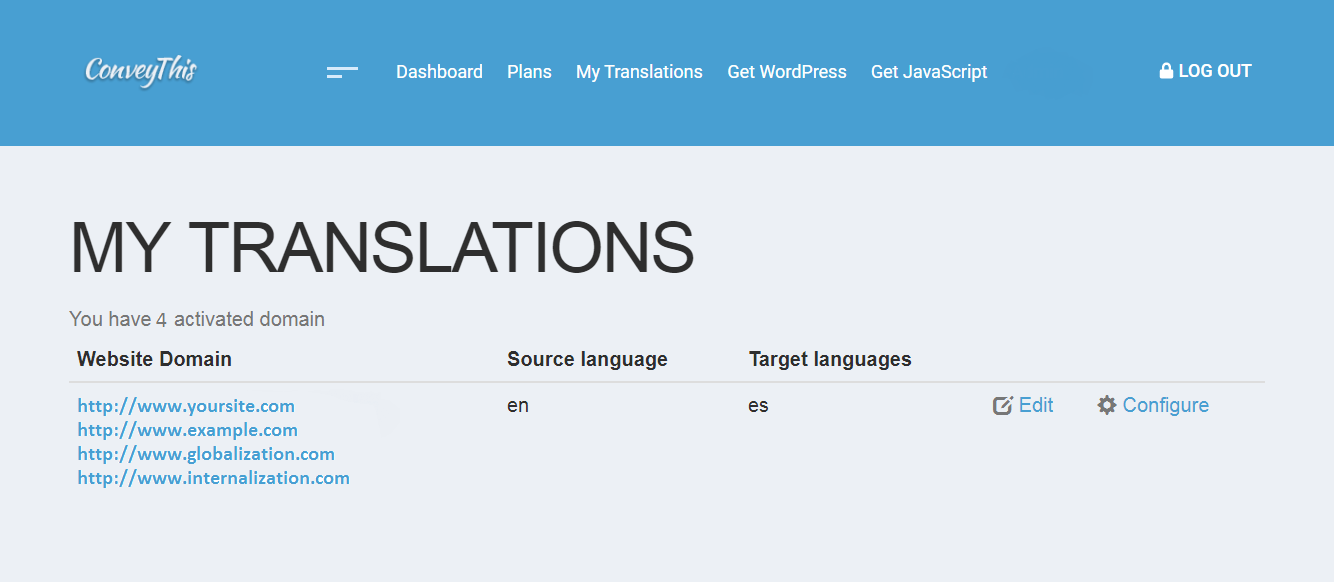Image resolution: width=1334 pixels, height=582 pixels.
Task: Click the Website Domain column header
Action: pos(154,359)
